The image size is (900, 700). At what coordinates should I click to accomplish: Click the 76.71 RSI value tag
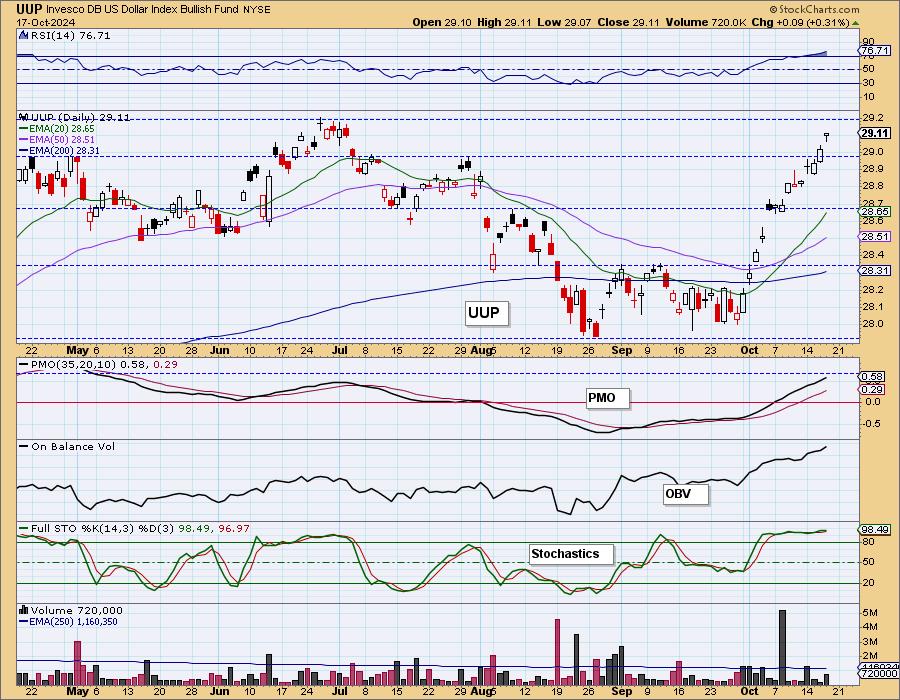[875, 51]
